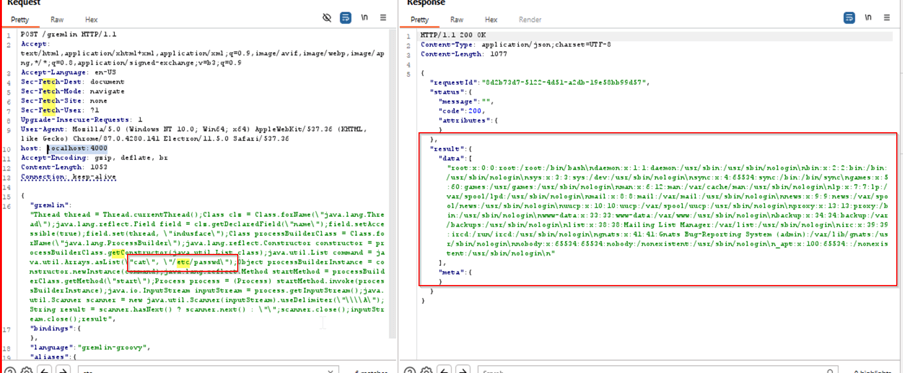Click the "bindings" JSON key
Viewport: 903px width, 373px height.
(54, 329)
